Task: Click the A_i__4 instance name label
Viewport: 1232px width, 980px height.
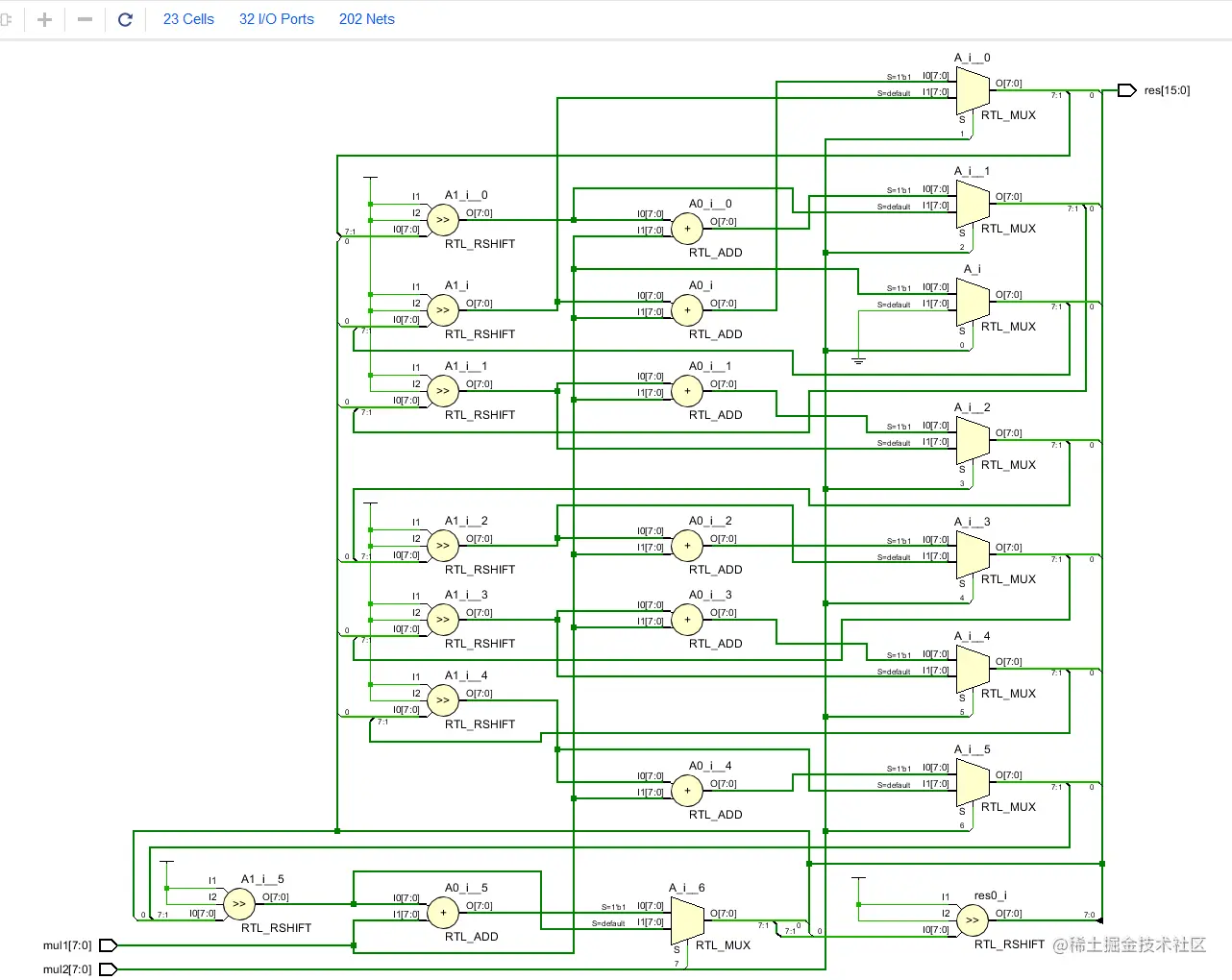Action: click(x=972, y=636)
